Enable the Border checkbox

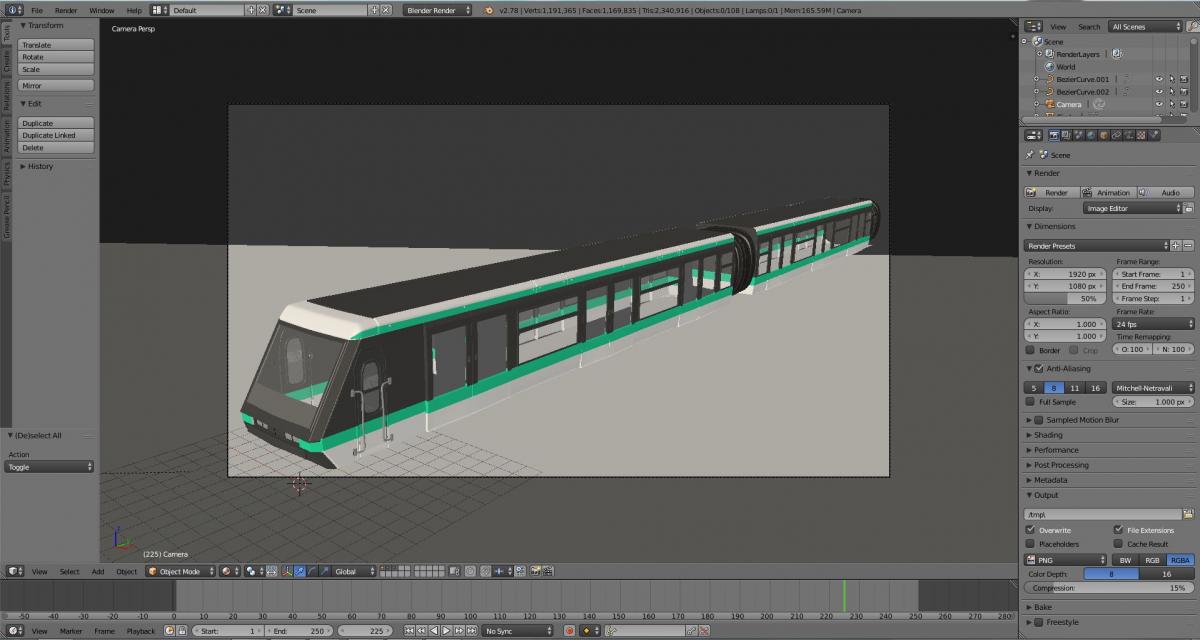[1030, 350]
